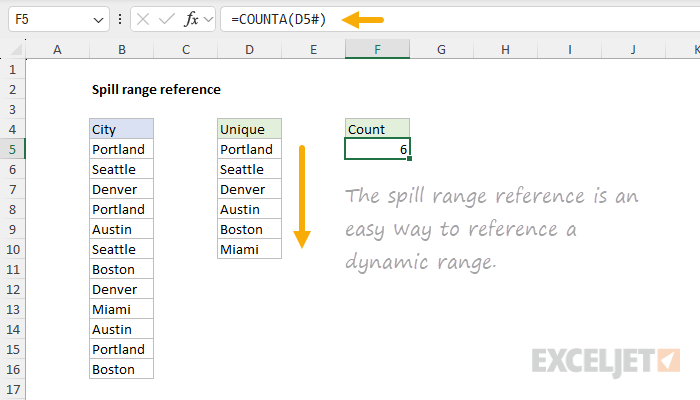Click the formula bar options dots handle

[120, 19]
